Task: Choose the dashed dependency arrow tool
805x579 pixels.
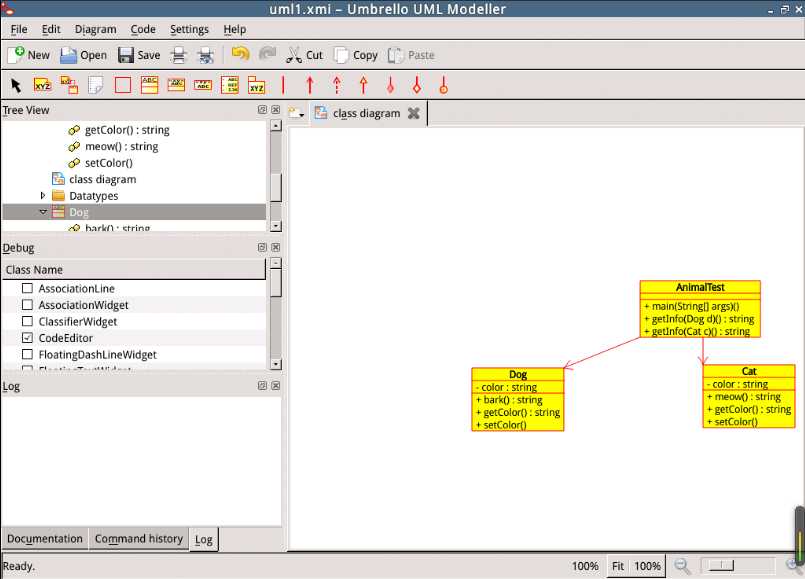Action: tap(337, 85)
